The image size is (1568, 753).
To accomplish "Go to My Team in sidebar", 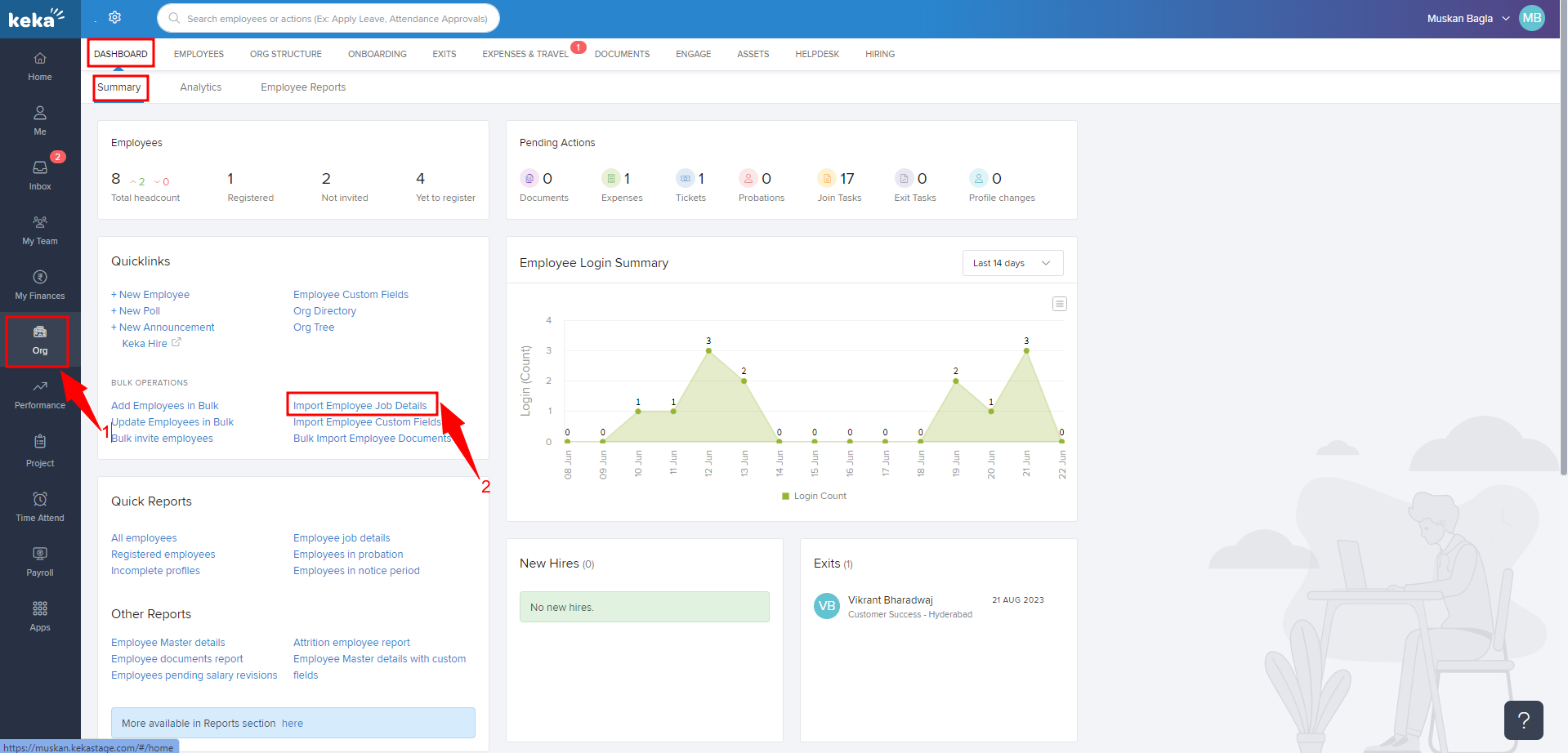I will pyautogui.click(x=40, y=229).
